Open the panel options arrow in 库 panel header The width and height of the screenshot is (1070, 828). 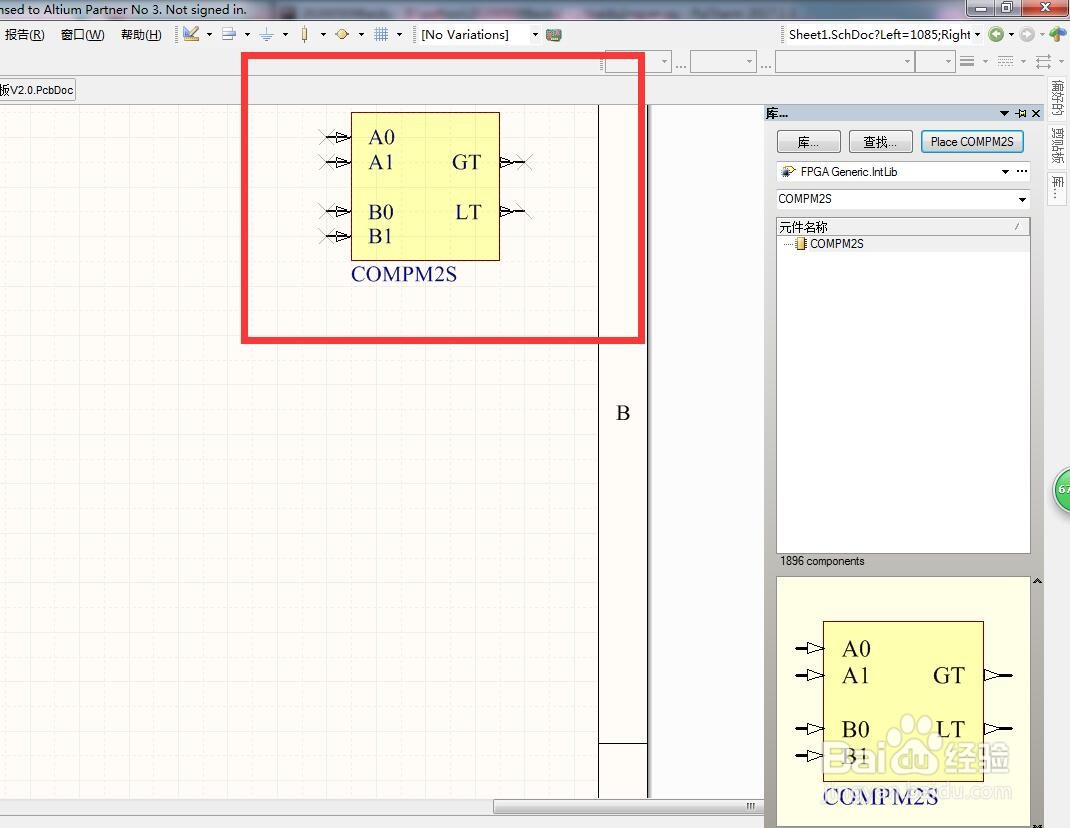point(1004,113)
